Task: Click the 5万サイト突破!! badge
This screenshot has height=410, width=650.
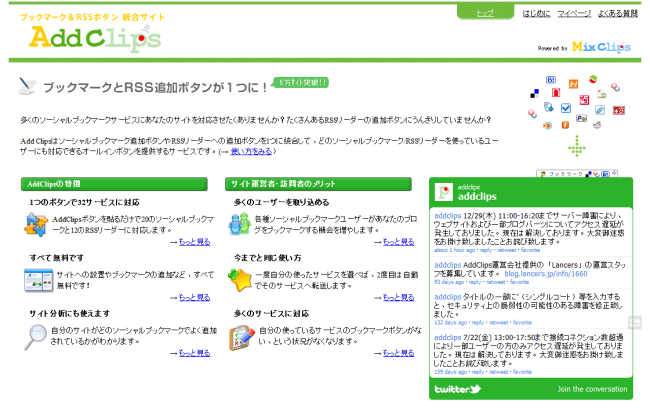Action: [x=301, y=82]
